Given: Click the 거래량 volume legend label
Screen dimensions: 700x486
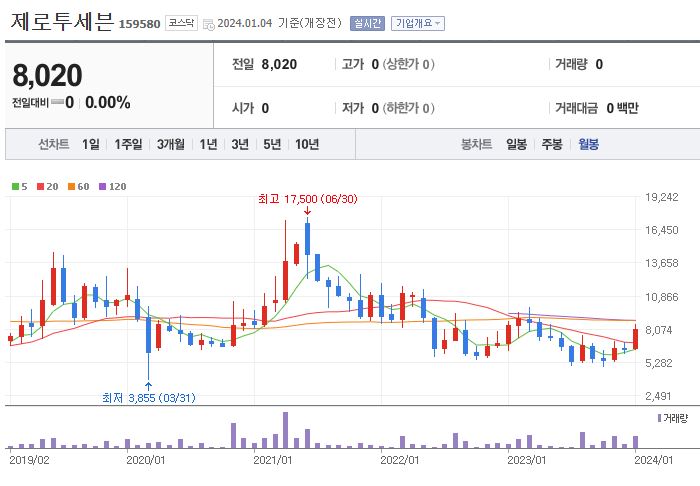Looking at the screenshot, I should 673,418.
